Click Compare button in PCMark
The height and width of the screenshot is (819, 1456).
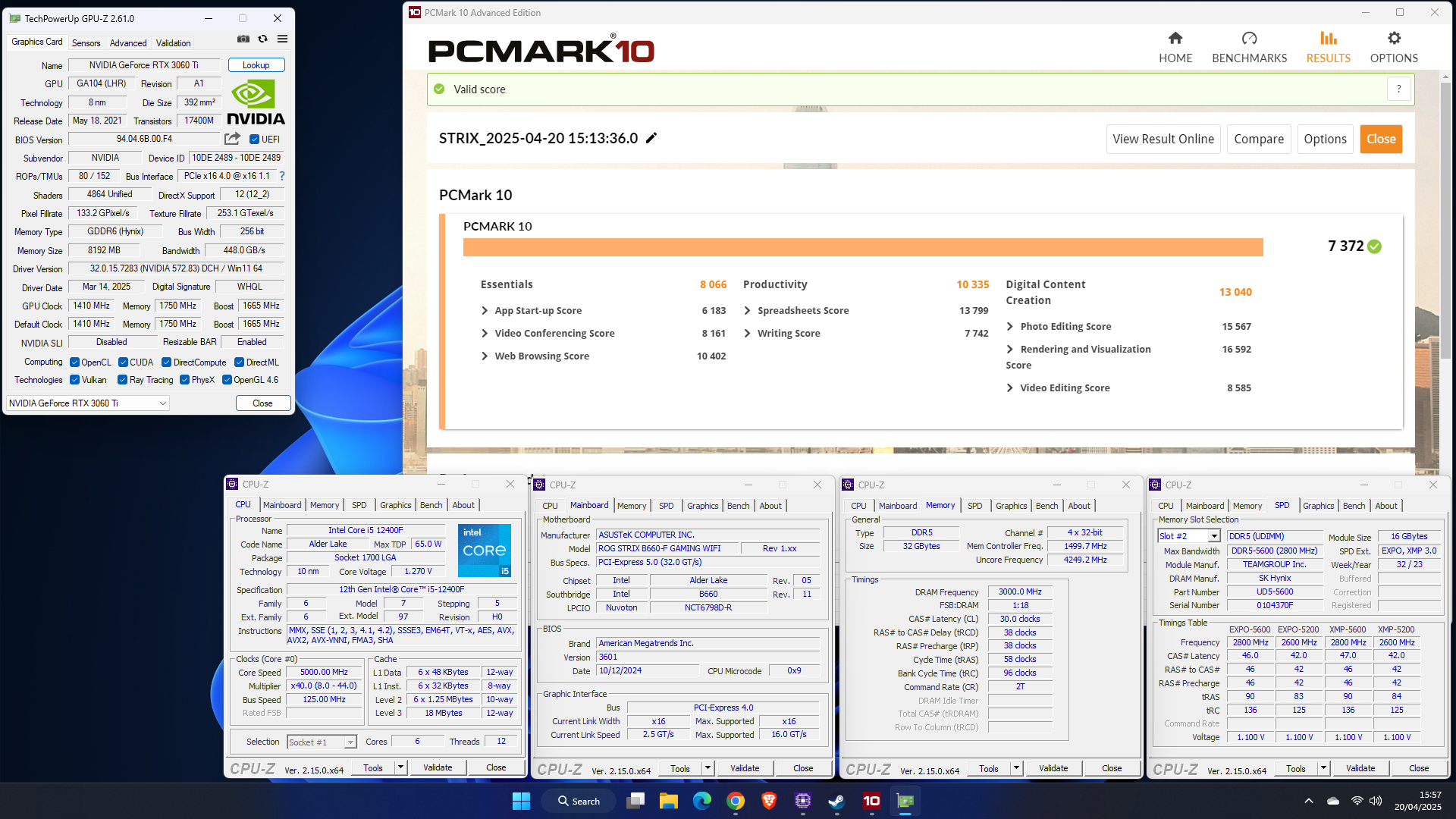pyautogui.click(x=1259, y=139)
